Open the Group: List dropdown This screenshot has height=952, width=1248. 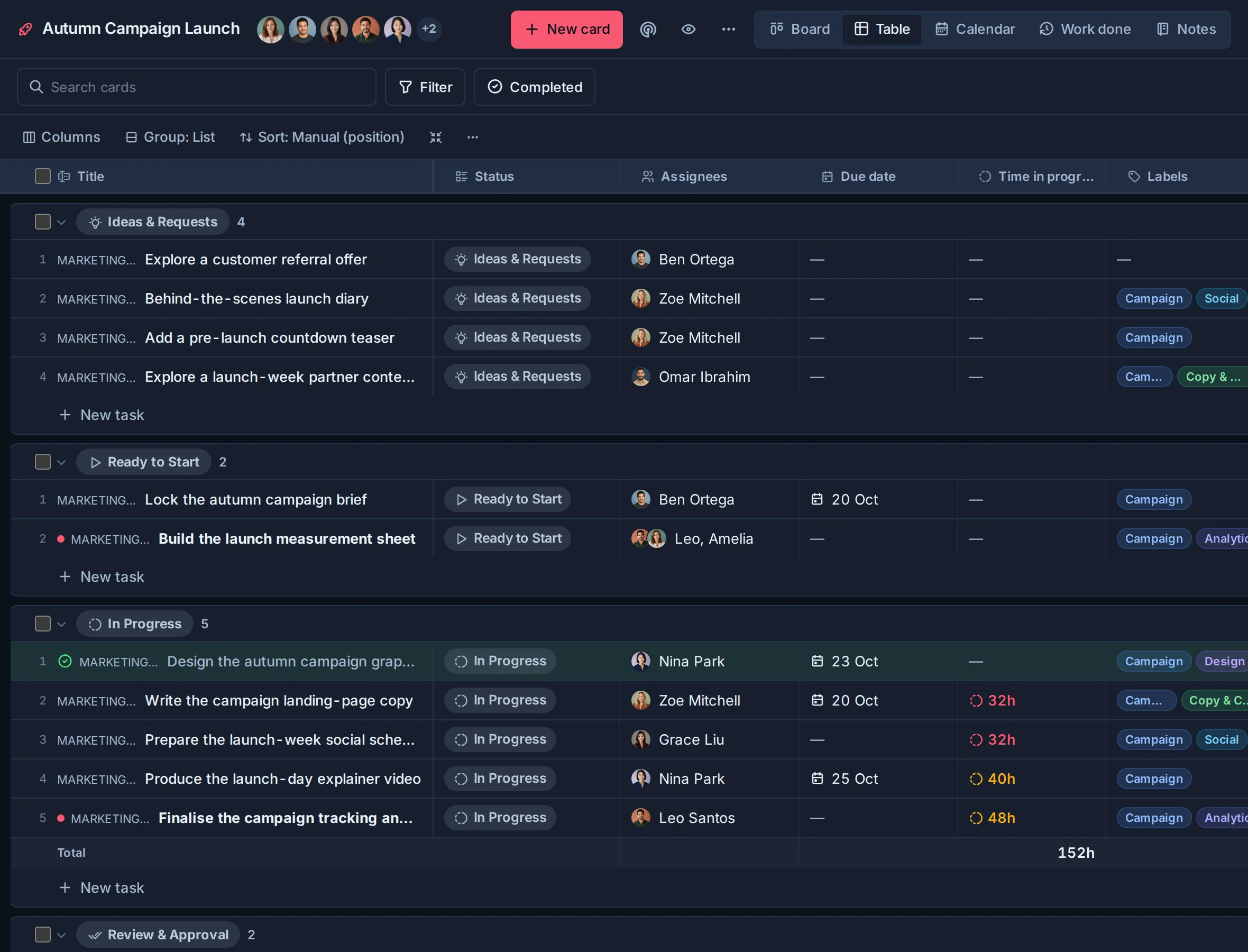[x=170, y=137]
